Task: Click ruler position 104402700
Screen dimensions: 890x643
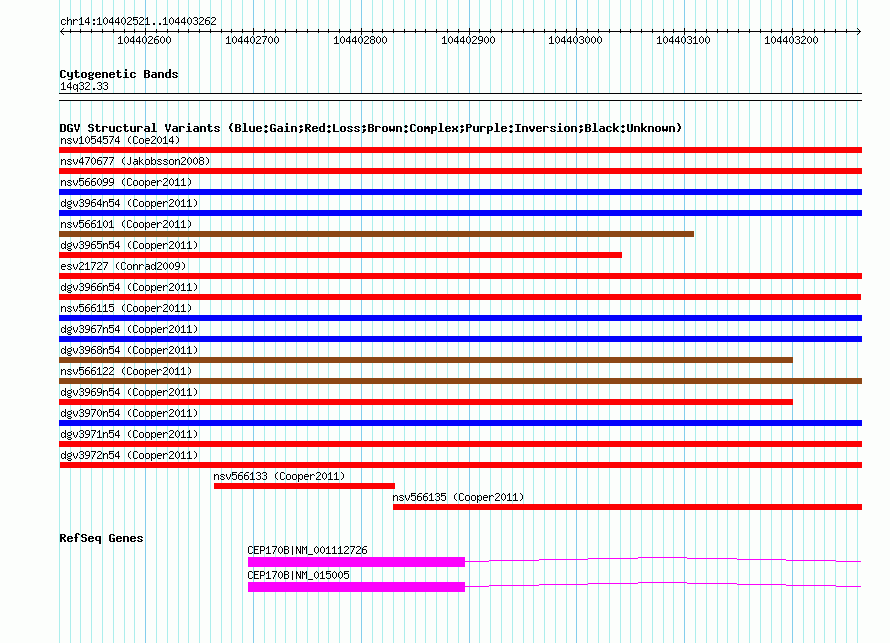Action: point(252,40)
